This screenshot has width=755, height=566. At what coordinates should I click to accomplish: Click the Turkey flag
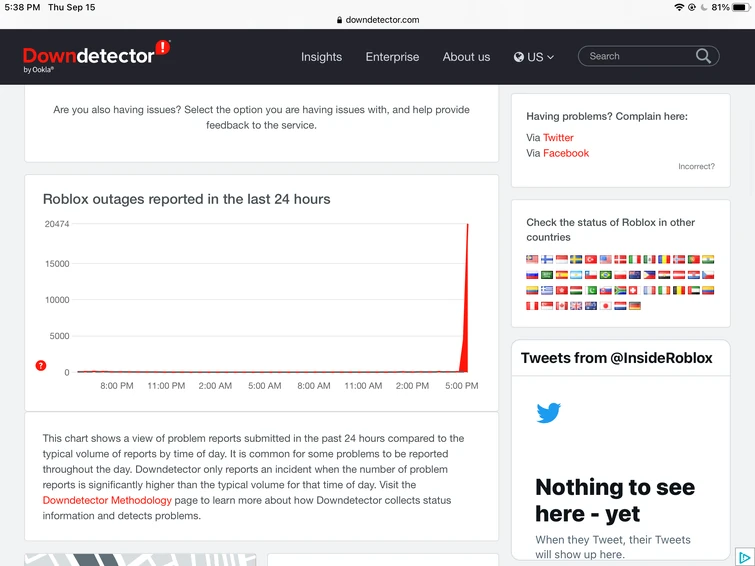(x=591, y=259)
